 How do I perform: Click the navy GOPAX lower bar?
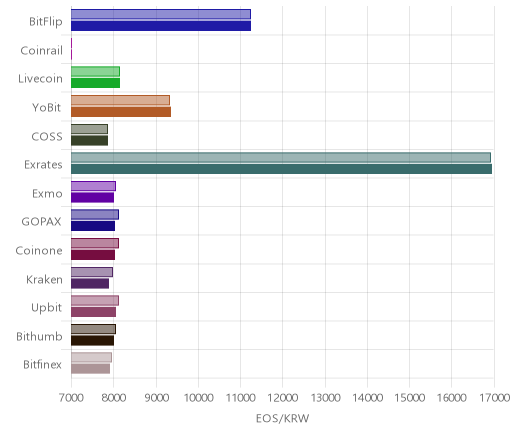(93, 226)
